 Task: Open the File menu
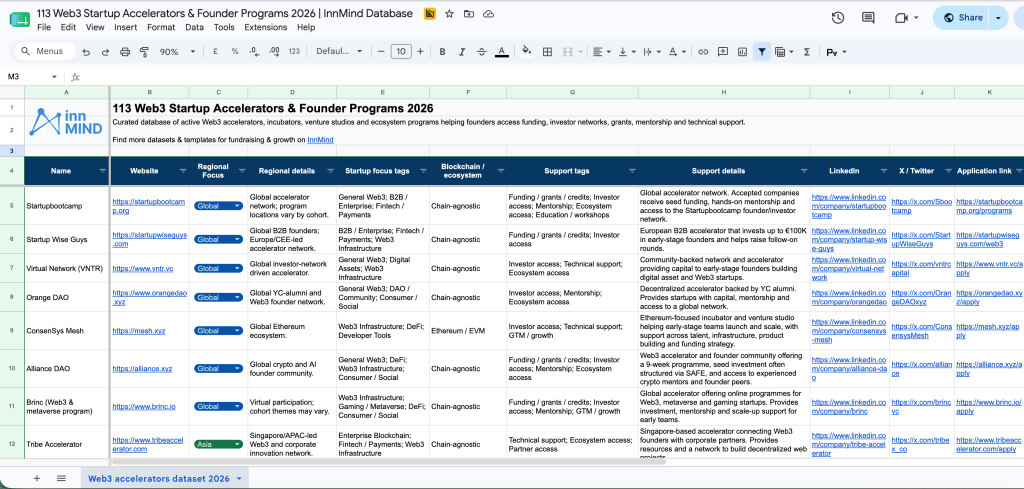tap(44, 27)
